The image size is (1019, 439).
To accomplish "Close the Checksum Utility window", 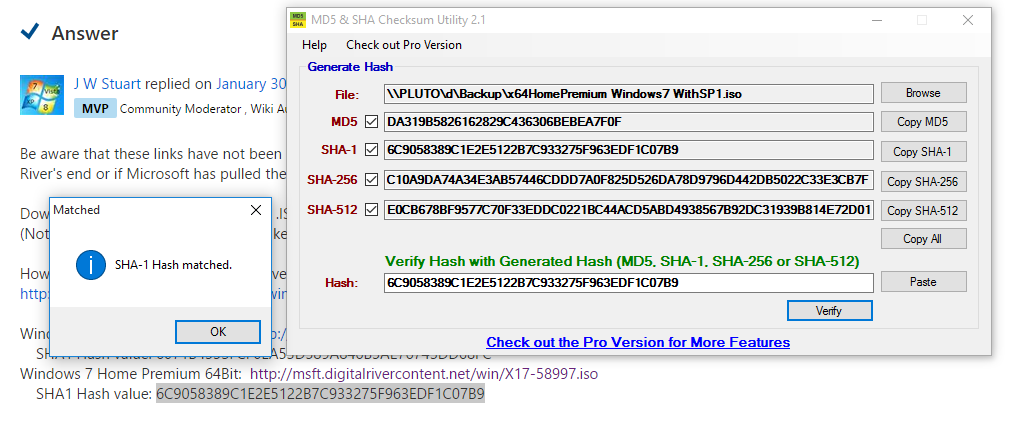I will coord(968,20).
